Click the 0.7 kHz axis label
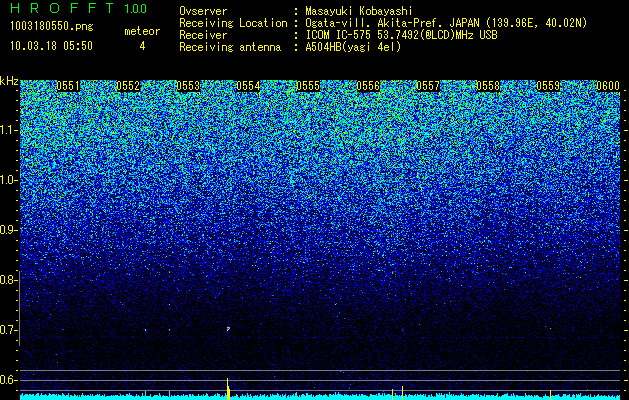 tap(7, 330)
